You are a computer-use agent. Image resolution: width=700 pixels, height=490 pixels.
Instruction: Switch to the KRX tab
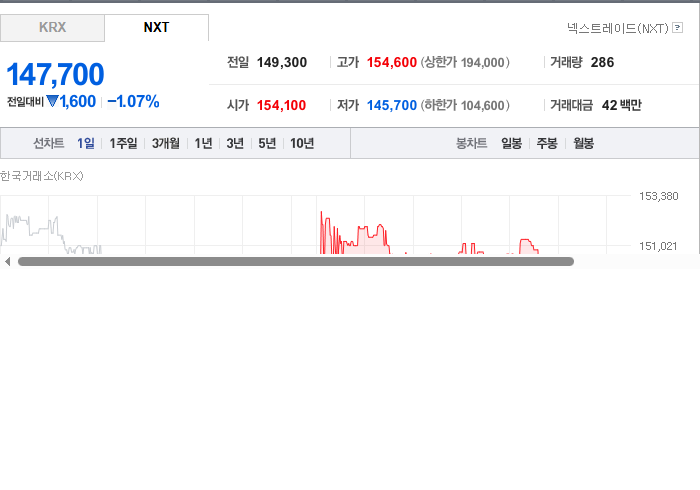[52, 28]
